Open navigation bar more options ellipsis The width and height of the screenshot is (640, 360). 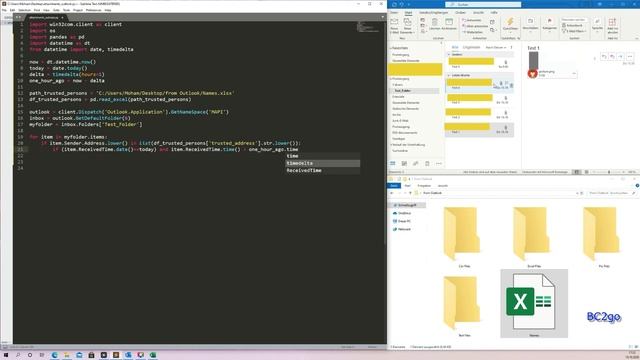[439, 164]
